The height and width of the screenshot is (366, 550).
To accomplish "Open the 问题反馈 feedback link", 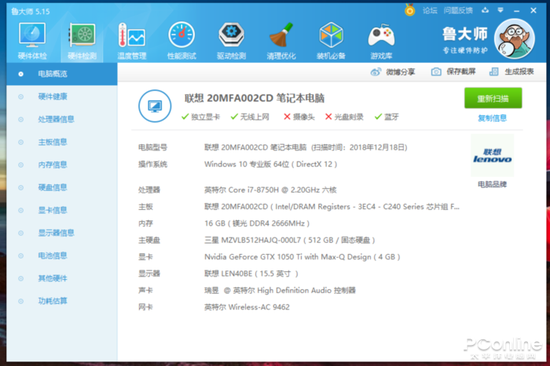I will [x=458, y=11].
